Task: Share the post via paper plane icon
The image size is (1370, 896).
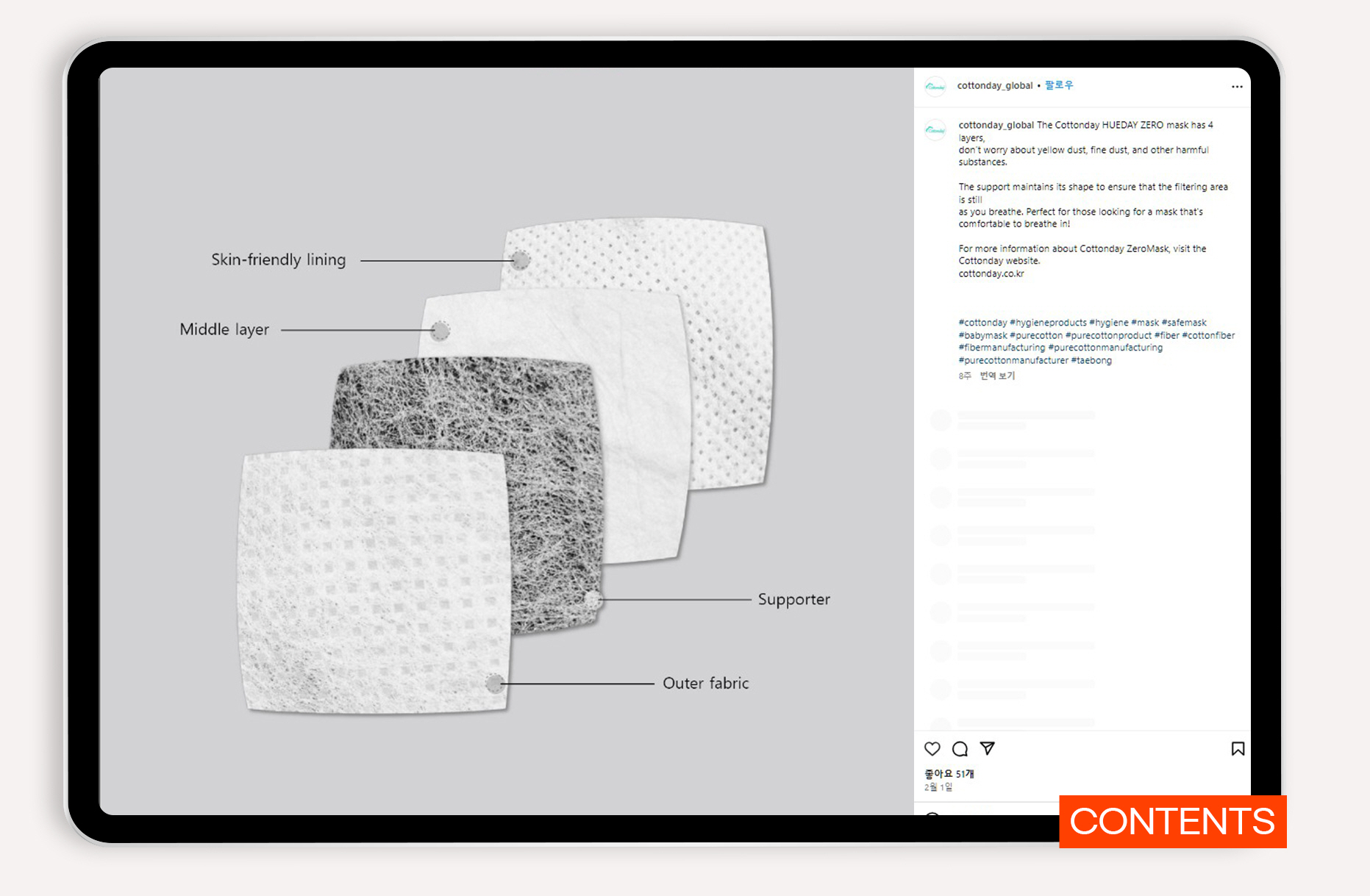Action: coord(988,748)
